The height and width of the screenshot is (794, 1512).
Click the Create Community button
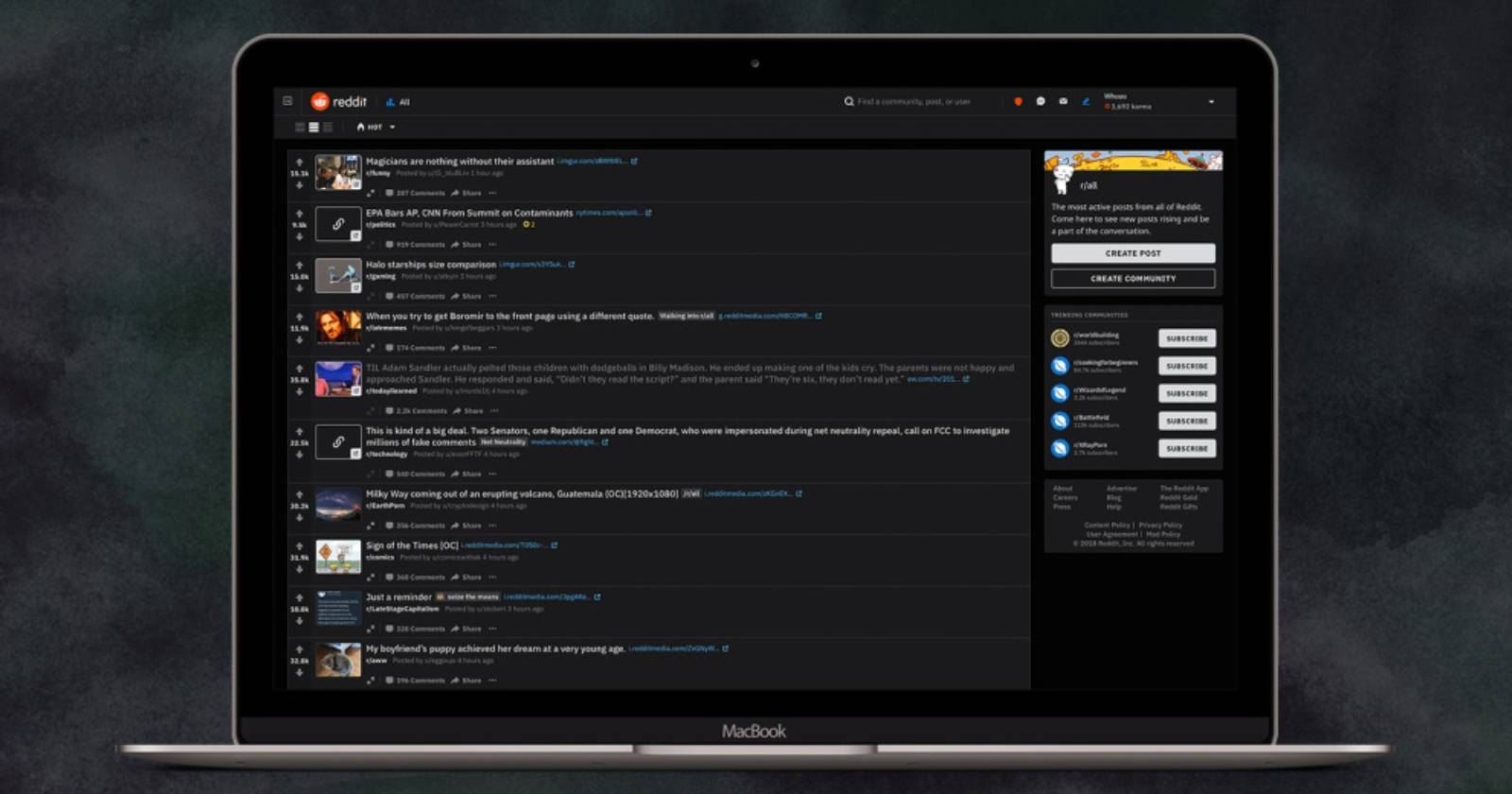[x=1133, y=279]
